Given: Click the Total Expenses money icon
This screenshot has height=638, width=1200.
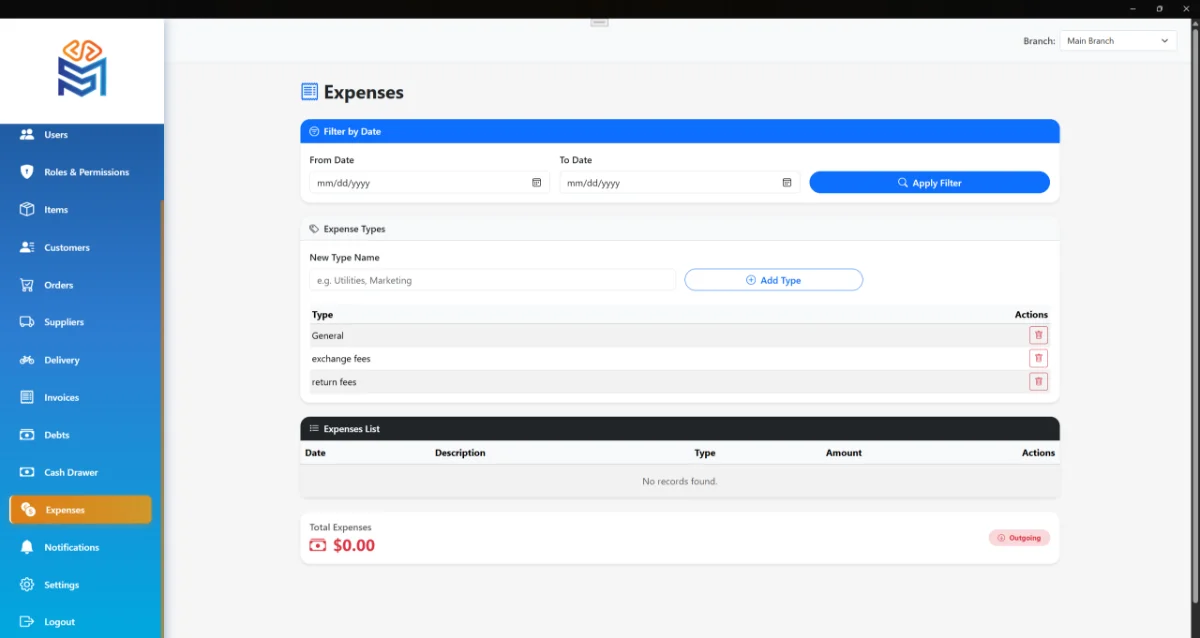Looking at the screenshot, I should [318, 546].
